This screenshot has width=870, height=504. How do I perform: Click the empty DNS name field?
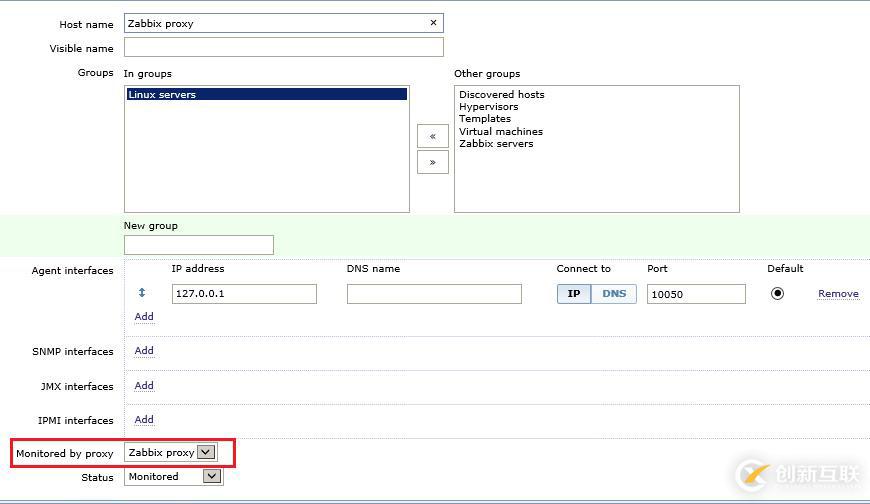[x=434, y=294]
